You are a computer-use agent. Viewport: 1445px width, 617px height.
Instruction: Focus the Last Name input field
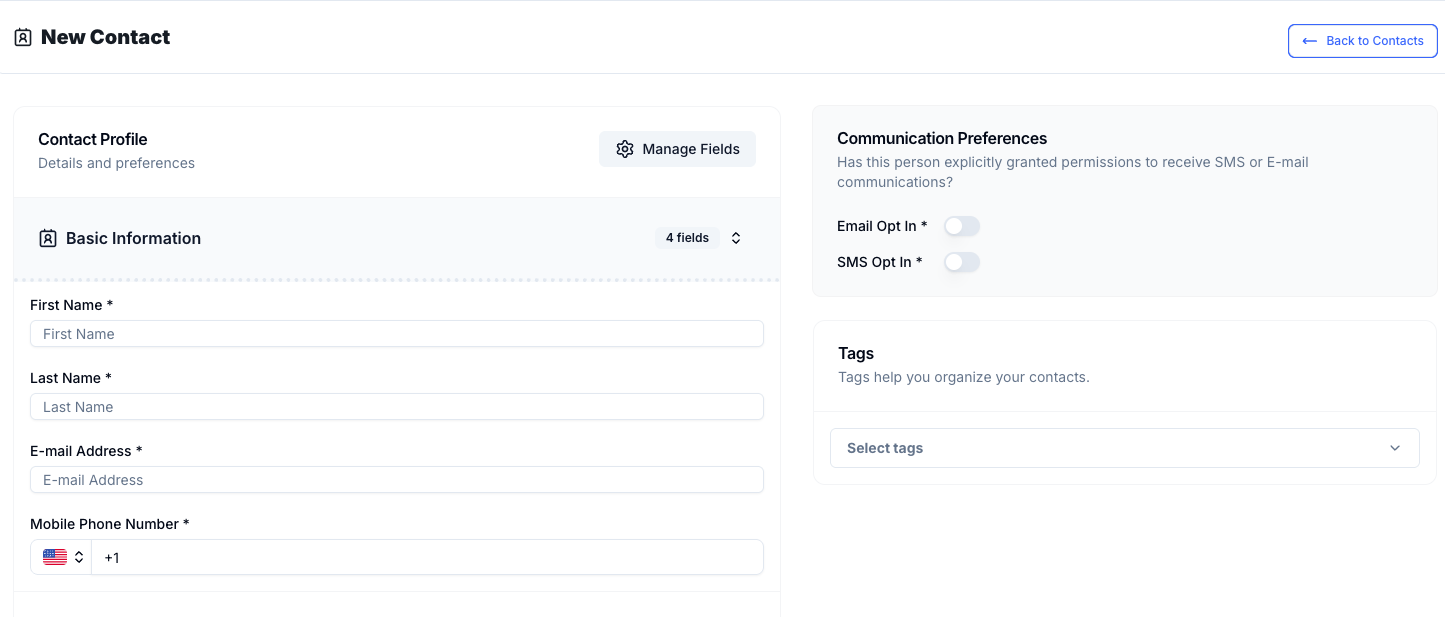(x=397, y=407)
